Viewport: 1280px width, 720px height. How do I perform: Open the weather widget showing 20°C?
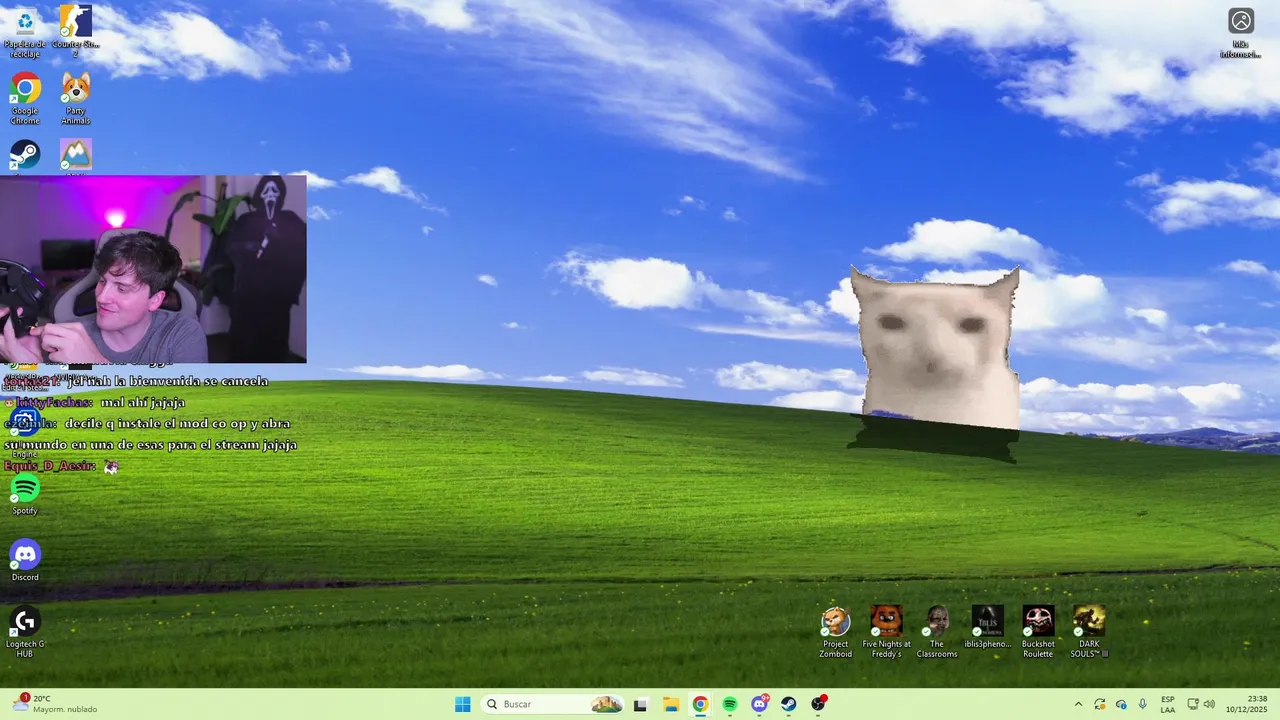point(56,704)
